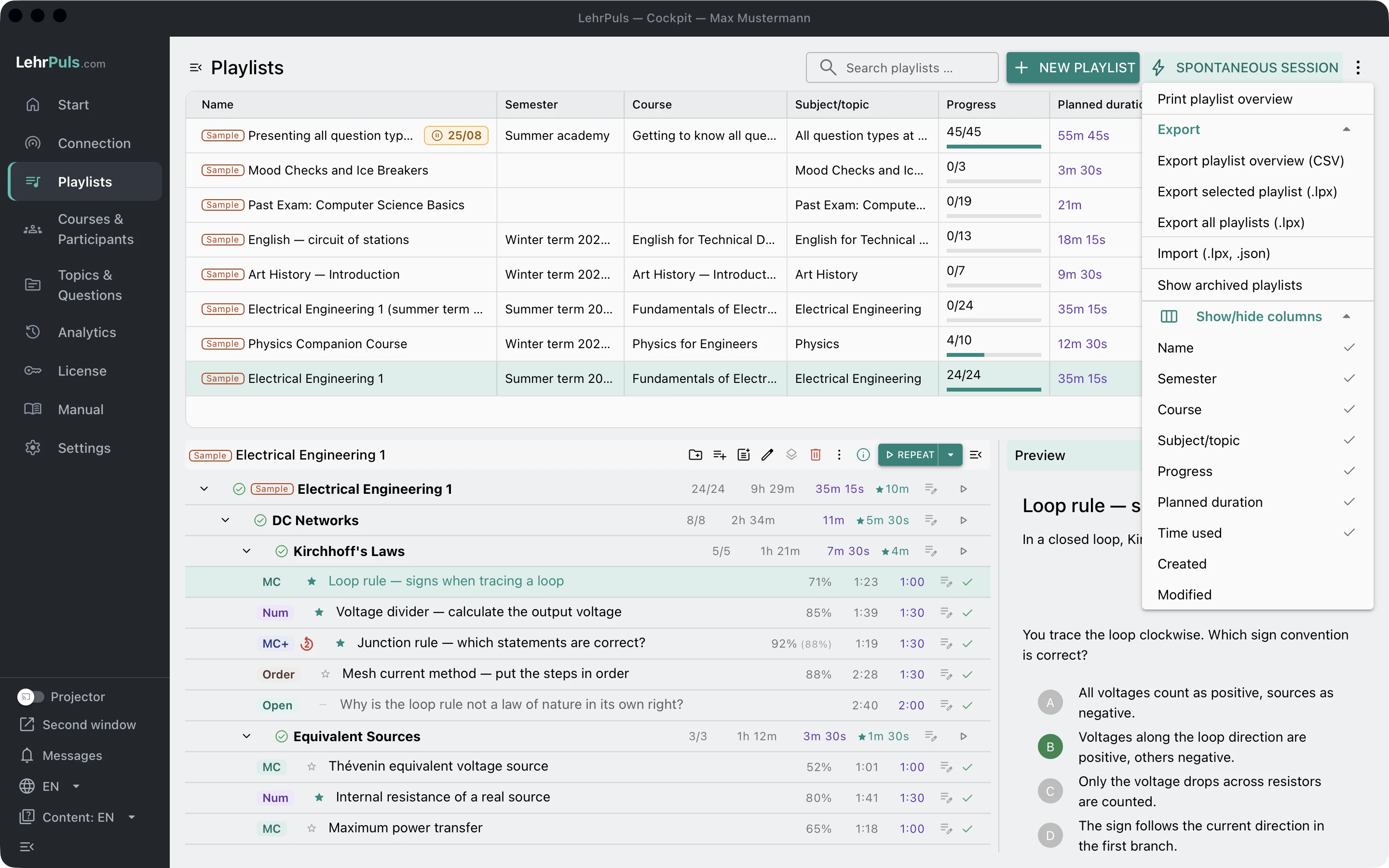
Task: Open Analytics in the sidebar
Action: [x=85, y=332]
